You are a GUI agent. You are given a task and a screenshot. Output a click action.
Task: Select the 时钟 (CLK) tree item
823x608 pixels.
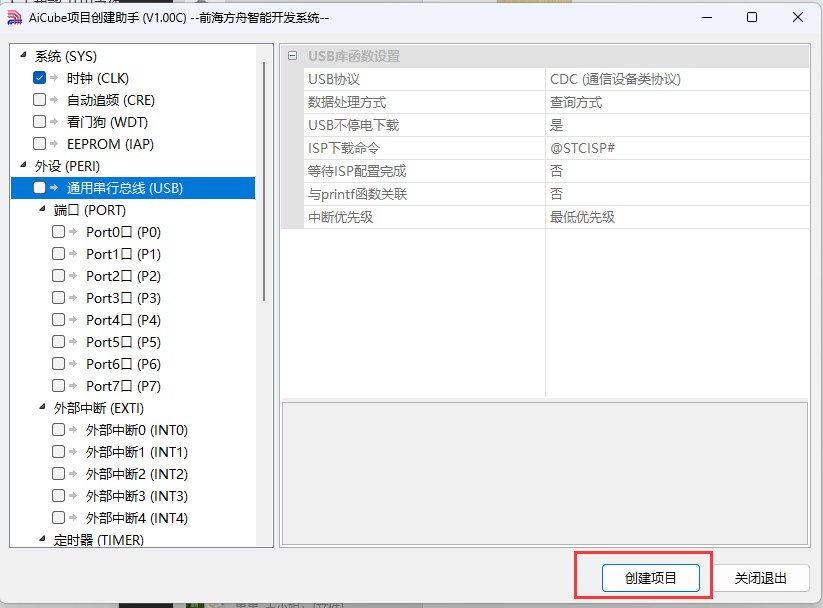click(98, 78)
